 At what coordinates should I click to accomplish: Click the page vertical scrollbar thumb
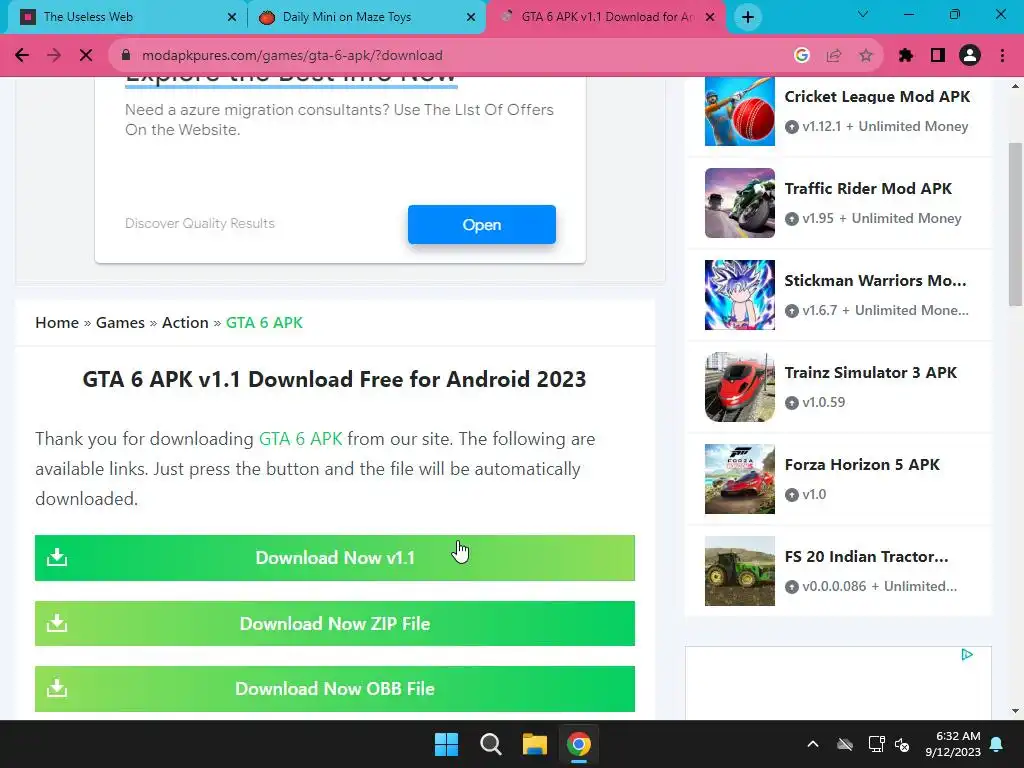(1016, 224)
